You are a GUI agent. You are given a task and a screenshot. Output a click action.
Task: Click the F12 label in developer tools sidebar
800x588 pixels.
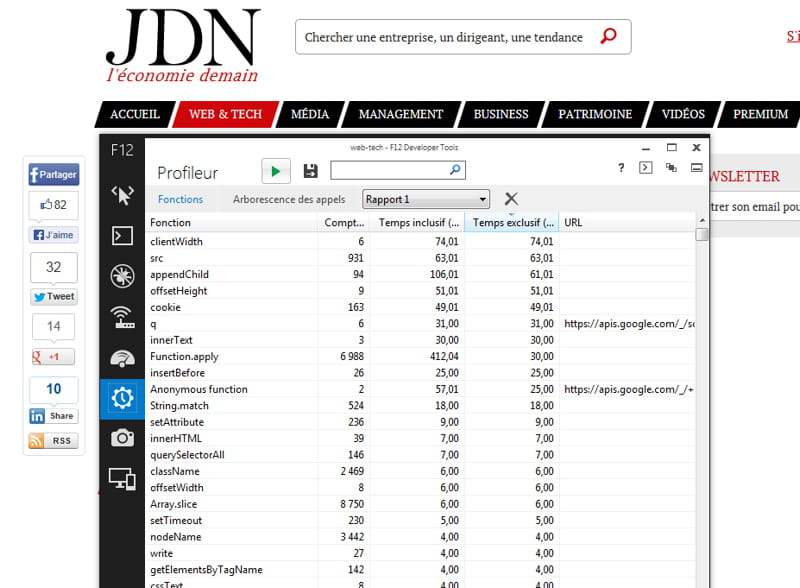[x=122, y=150]
